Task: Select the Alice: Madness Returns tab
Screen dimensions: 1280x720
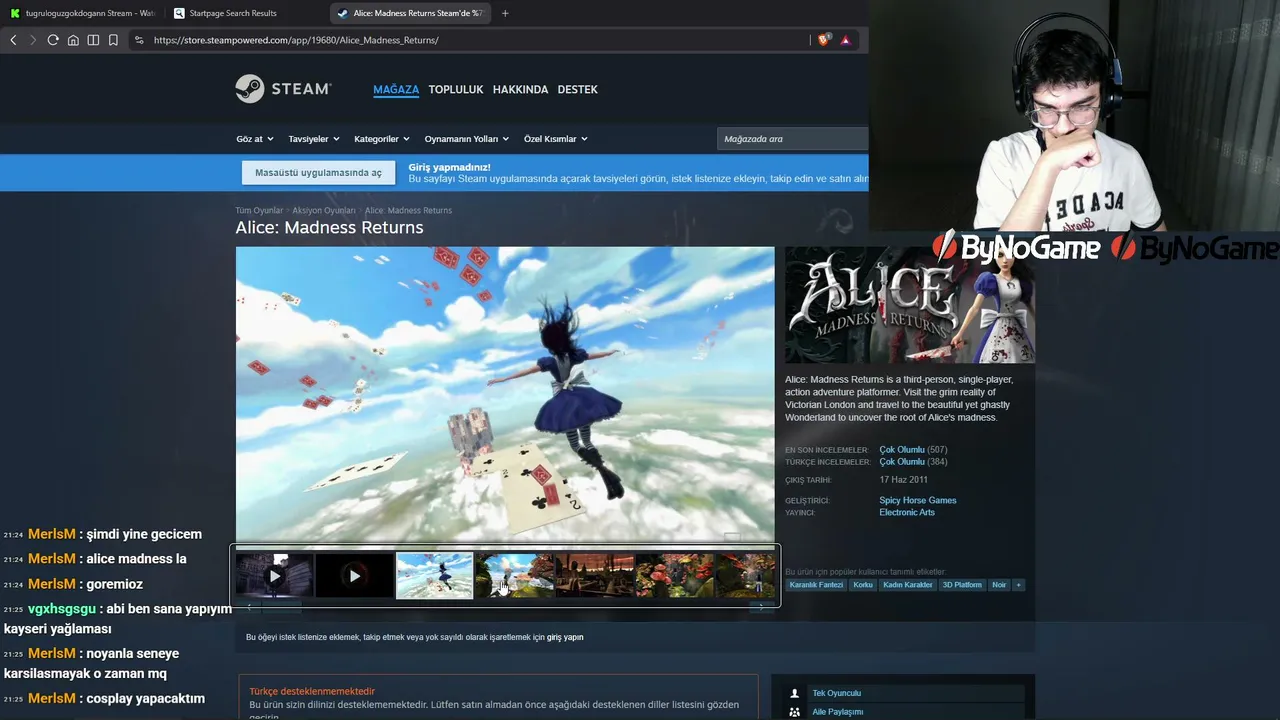Action: point(410,13)
